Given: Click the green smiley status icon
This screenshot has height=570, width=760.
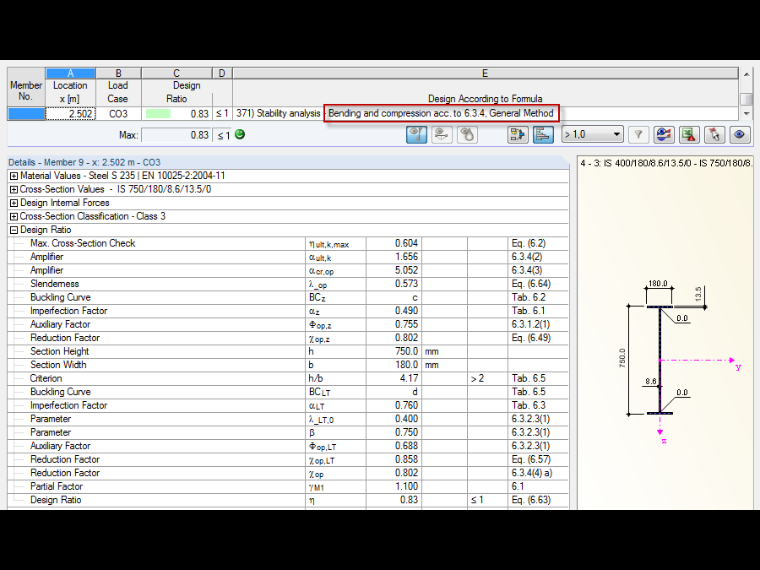Looking at the screenshot, I should [239, 134].
